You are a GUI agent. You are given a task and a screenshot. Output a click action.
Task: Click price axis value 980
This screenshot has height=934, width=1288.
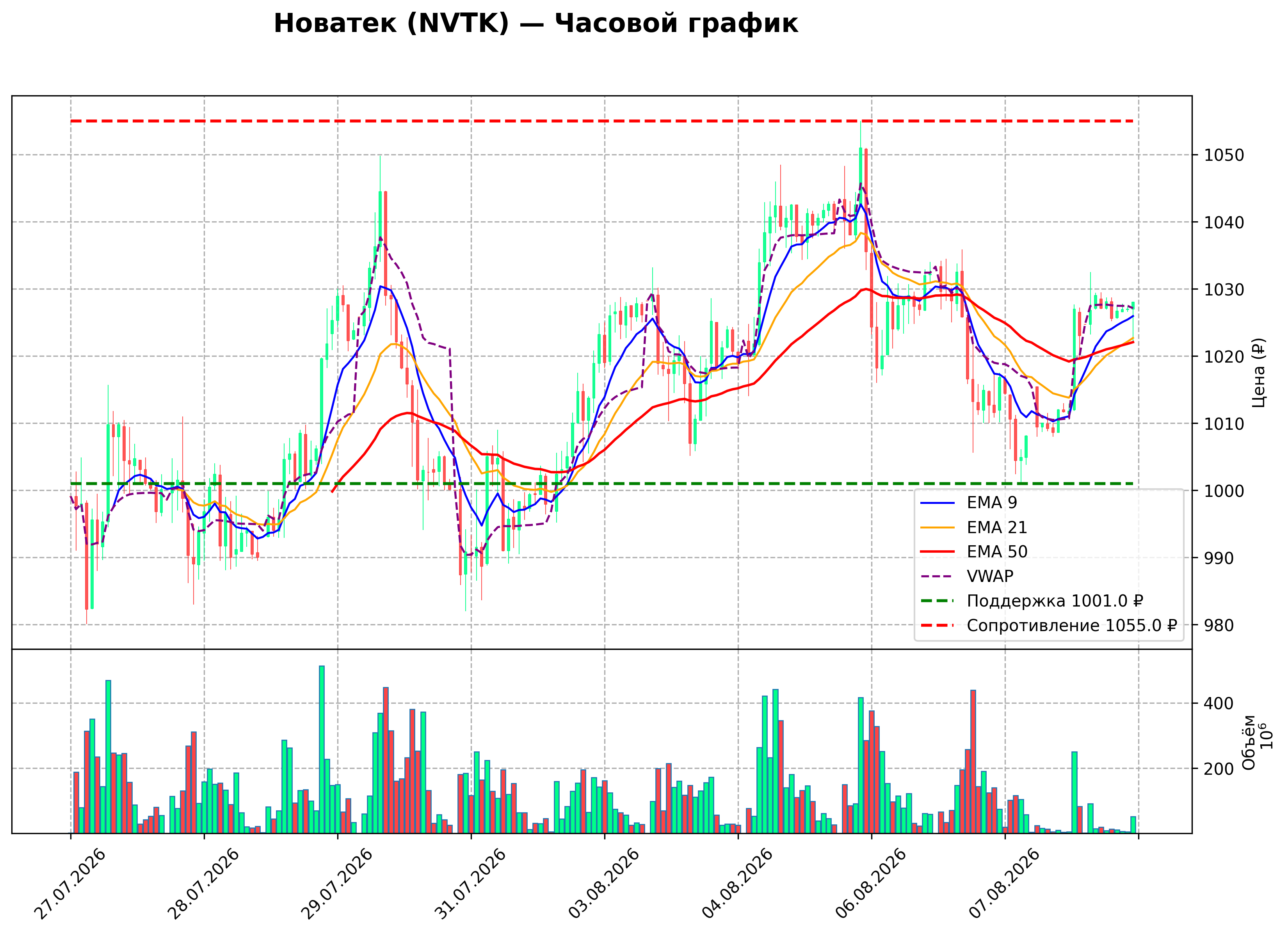[x=1219, y=625]
